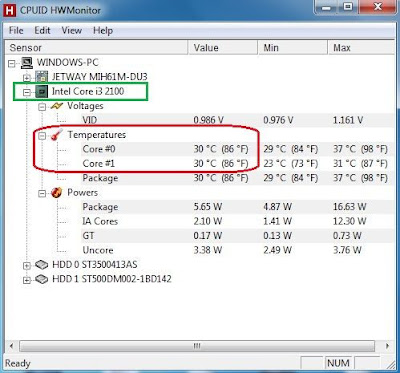Minimize the HWMonitor window
This screenshot has height=373, width=400.
coord(326,7)
